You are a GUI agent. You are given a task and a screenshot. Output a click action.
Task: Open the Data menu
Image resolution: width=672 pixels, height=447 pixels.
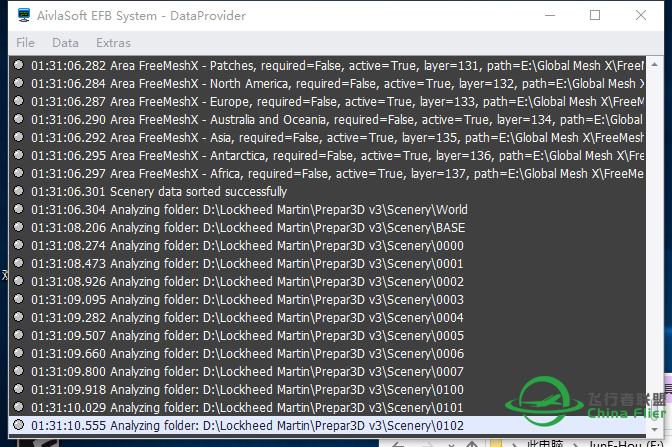tap(65, 43)
